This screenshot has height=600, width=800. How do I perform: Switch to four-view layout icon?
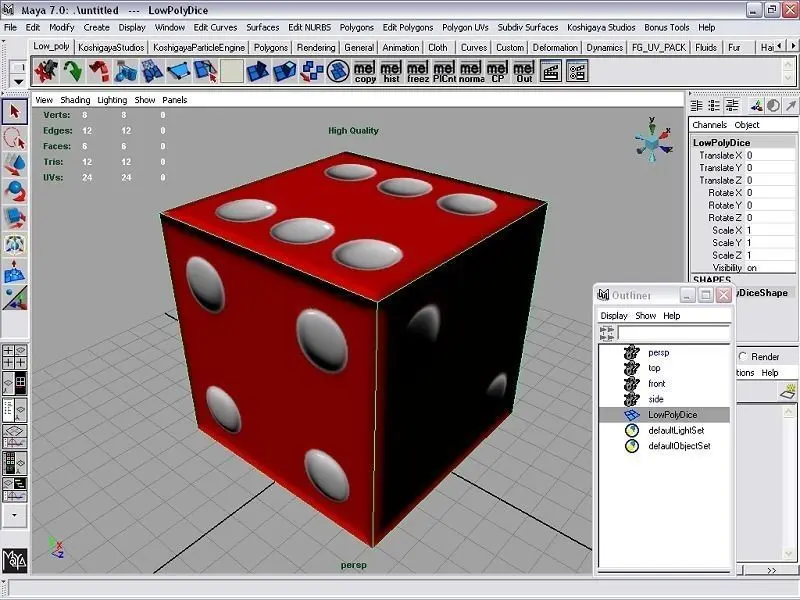14,357
